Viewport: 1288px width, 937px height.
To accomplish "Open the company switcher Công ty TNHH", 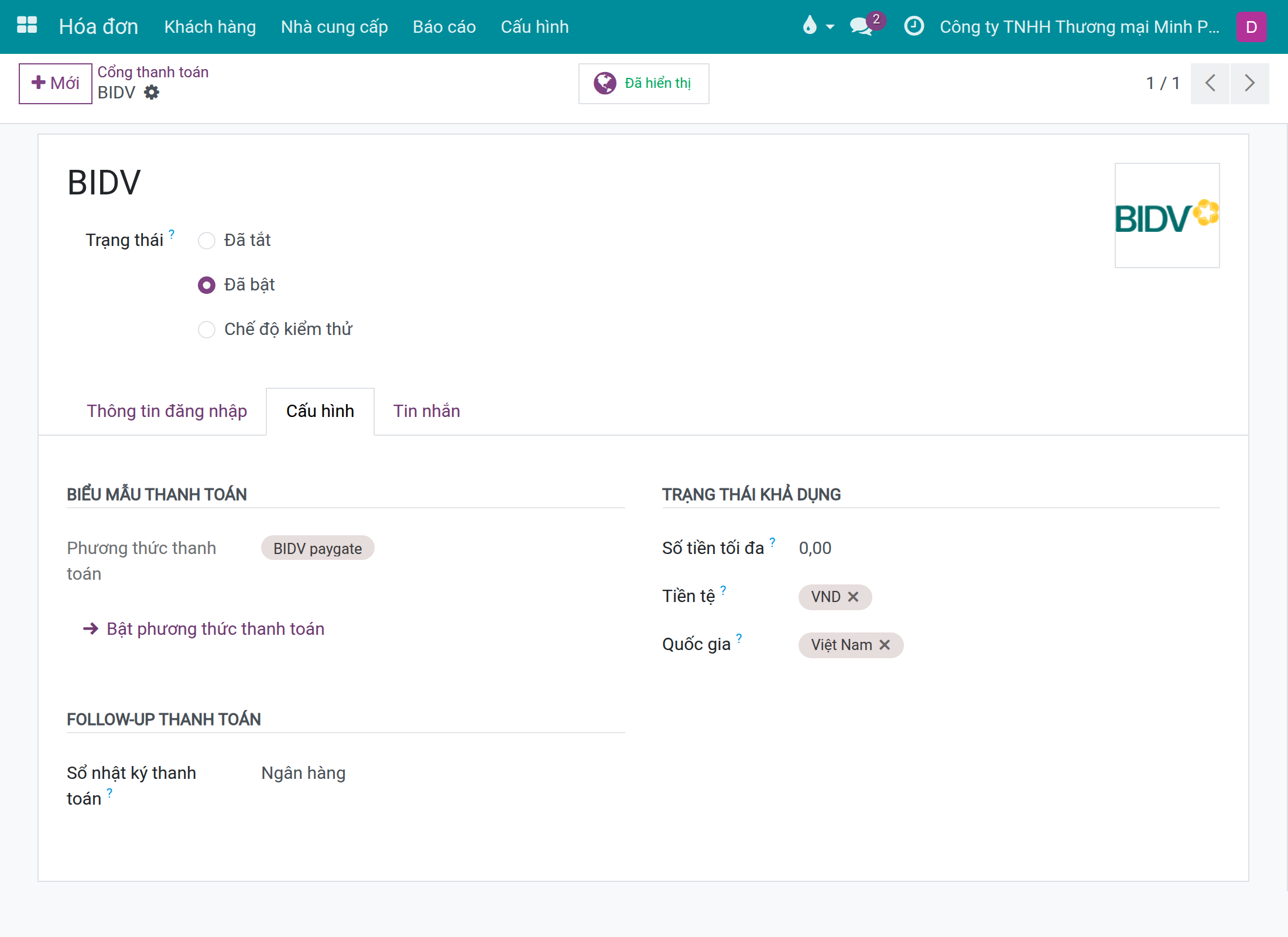I will (1080, 27).
